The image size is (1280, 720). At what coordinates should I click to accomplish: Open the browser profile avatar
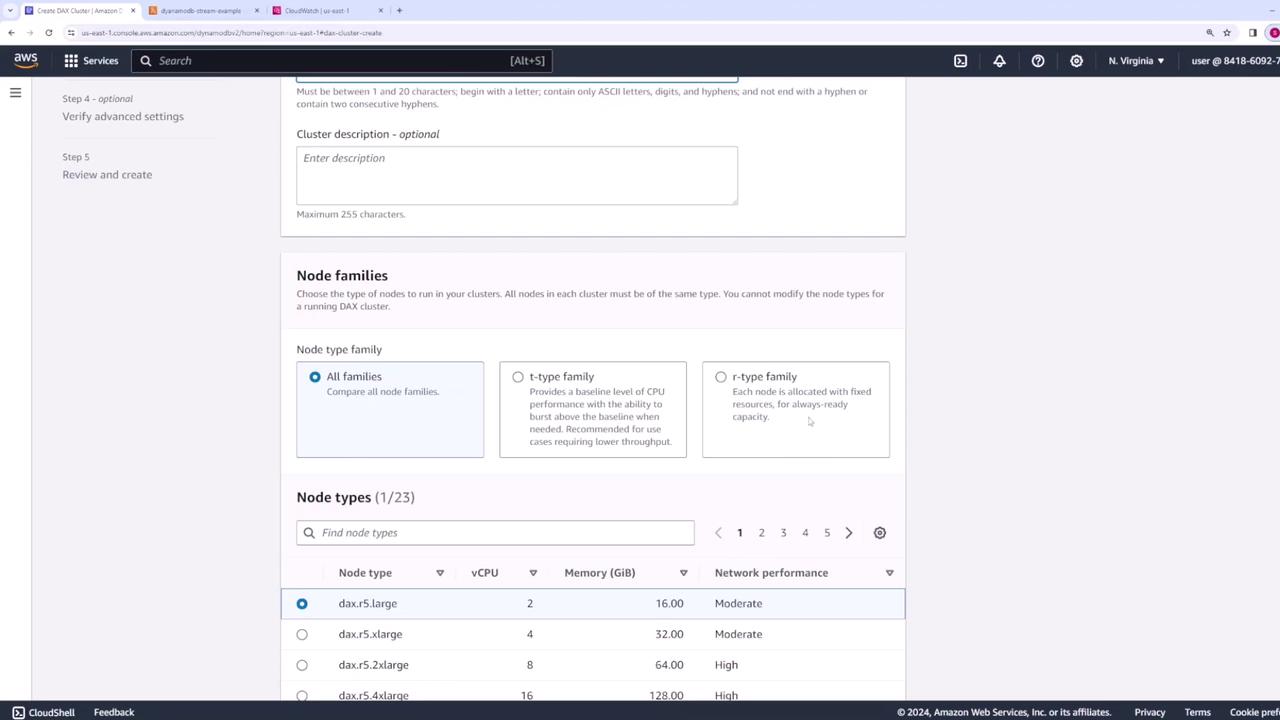(x=1274, y=33)
